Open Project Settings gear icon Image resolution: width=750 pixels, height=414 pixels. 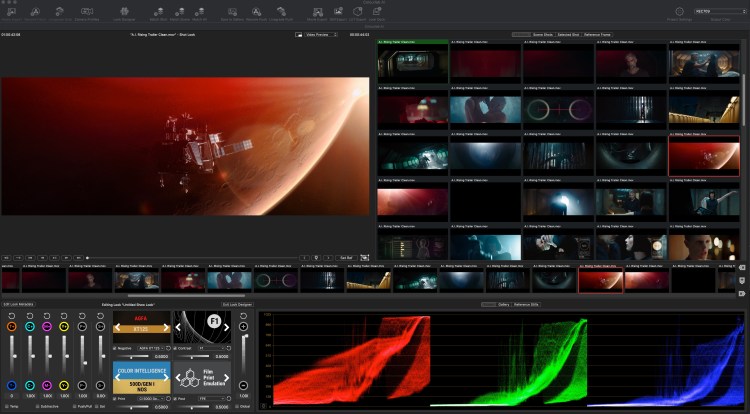pyautogui.click(x=679, y=11)
